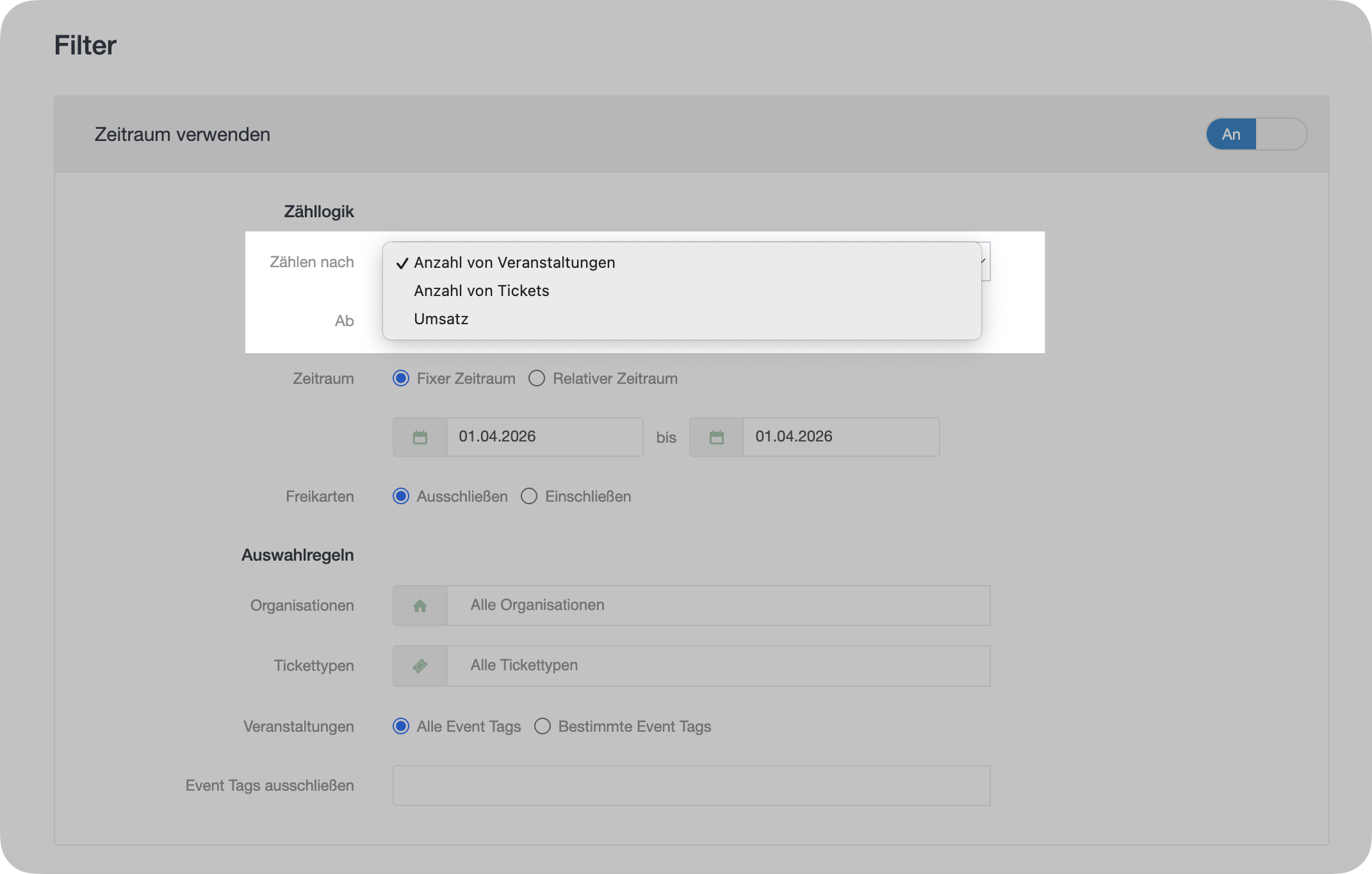The image size is (1372, 874).
Task: Pick Anzahl von Veranstaltungen from dropdown list
Action: pyautogui.click(x=514, y=263)
